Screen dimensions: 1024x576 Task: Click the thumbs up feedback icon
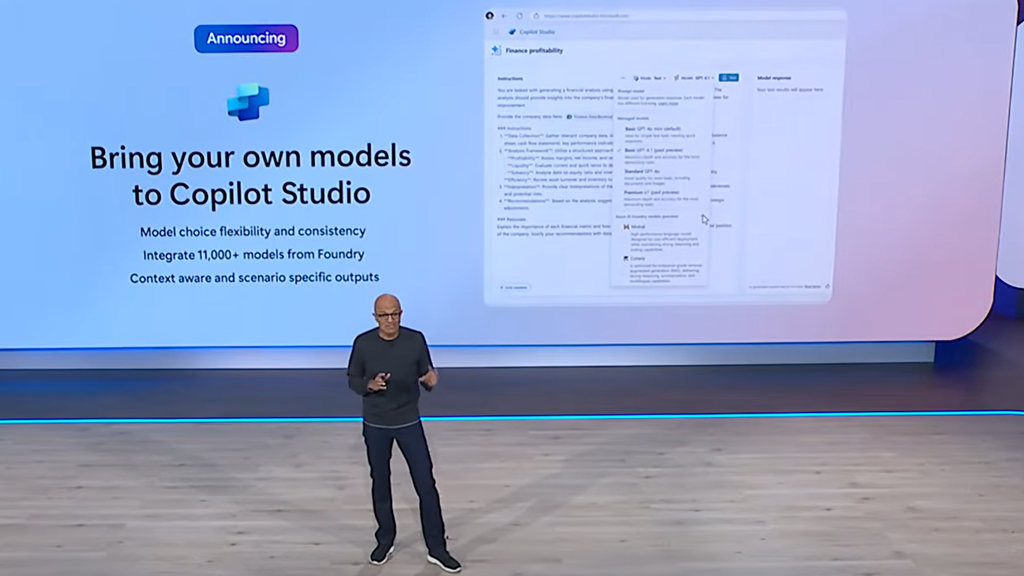(827, 286)
